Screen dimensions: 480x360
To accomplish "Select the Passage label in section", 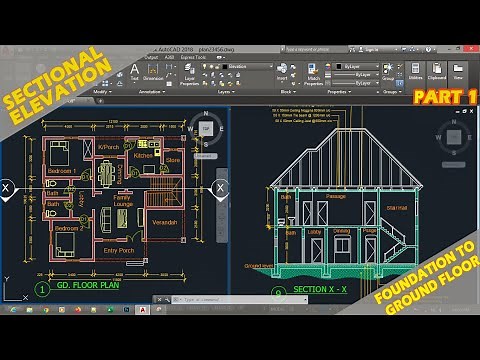I will click(336, 196).
